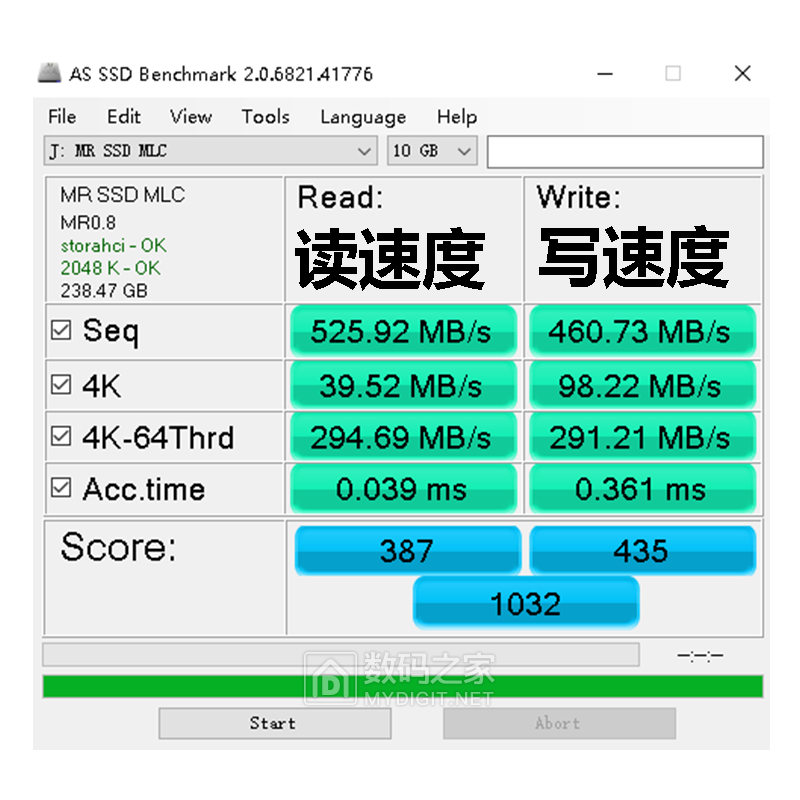Open the File menu
The width and height of the screenshot is (800, 800).
click(62, 117)
